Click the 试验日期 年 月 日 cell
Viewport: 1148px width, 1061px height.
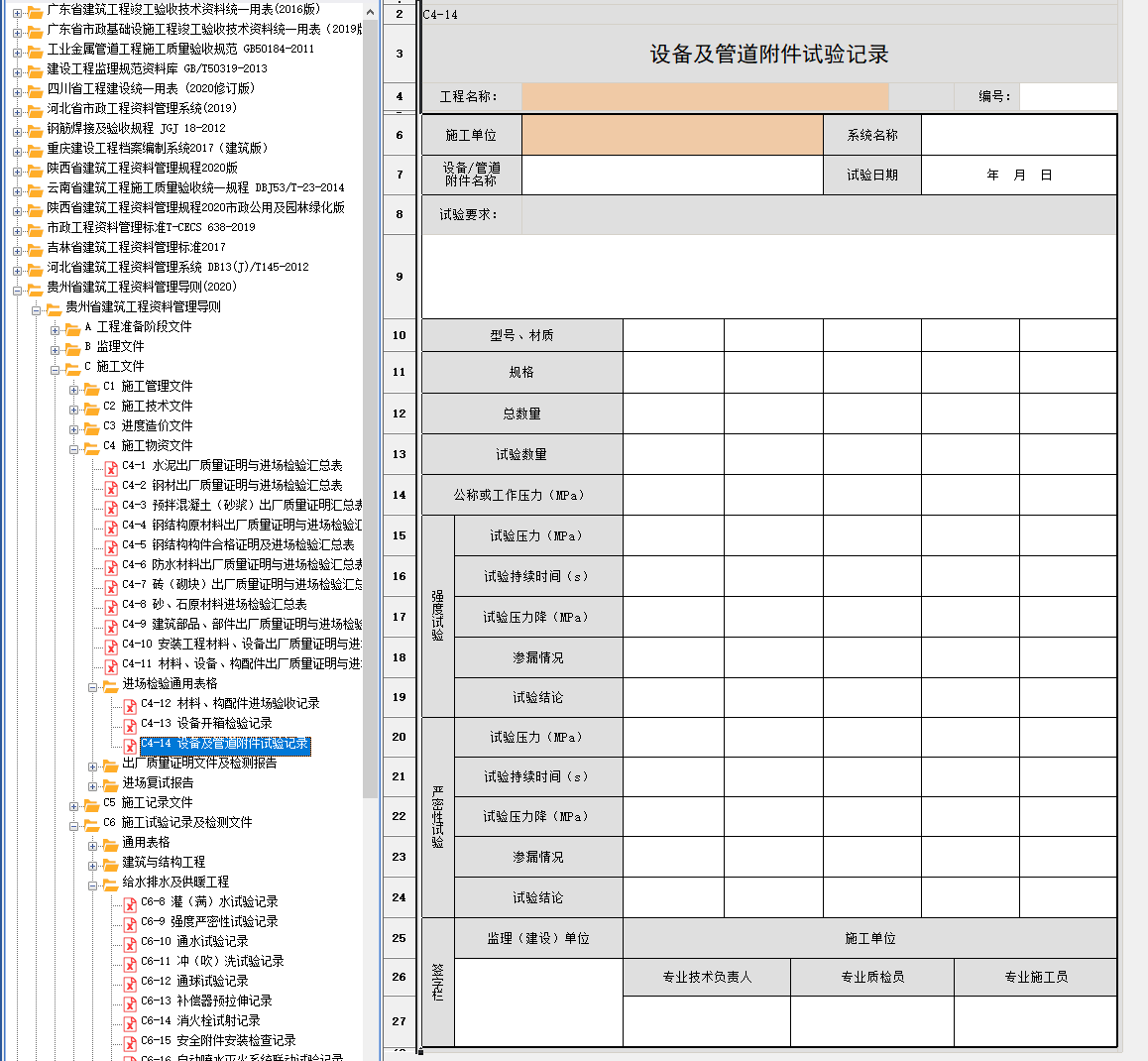tap(1019, 175)
